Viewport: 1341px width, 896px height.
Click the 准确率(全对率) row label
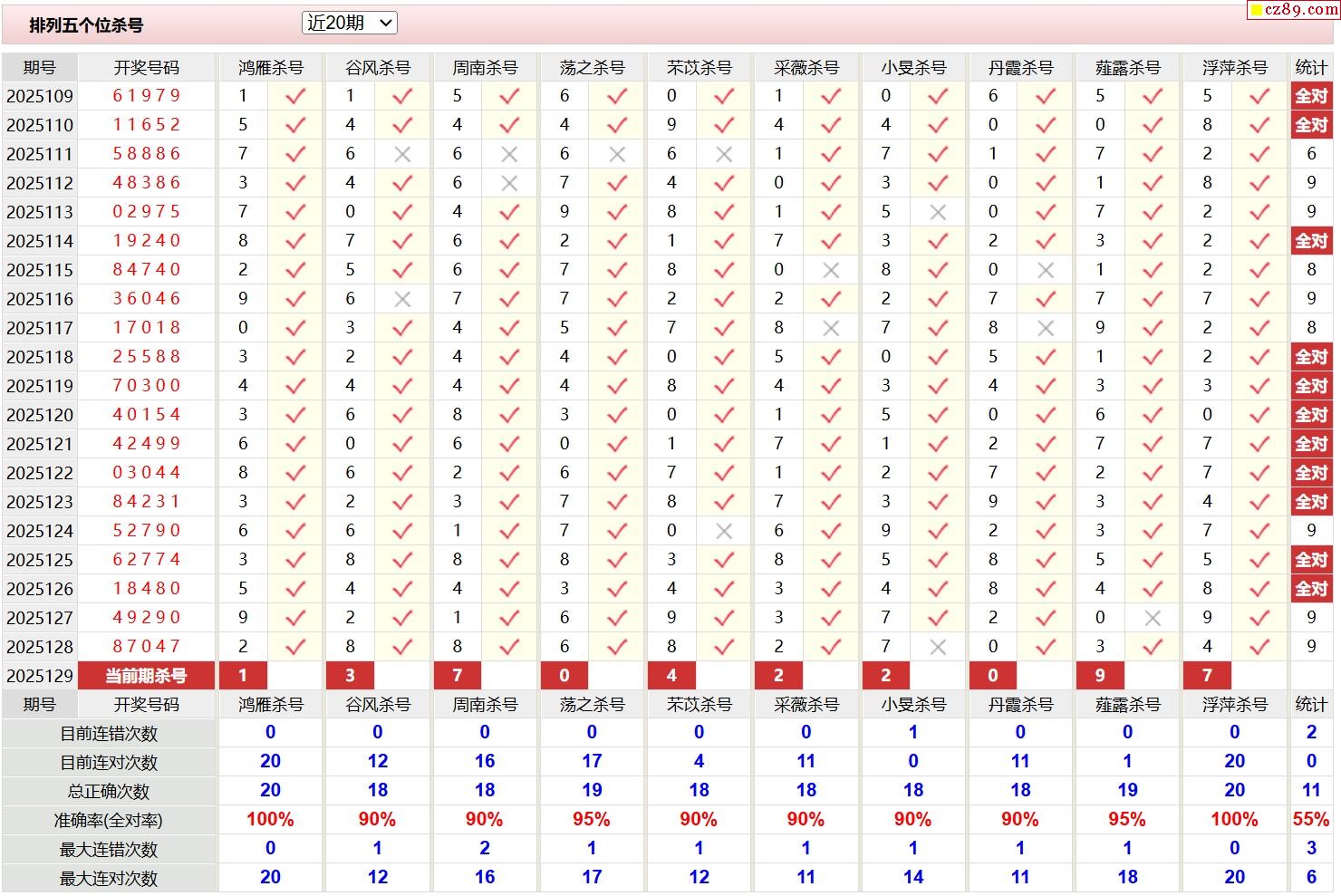(109, 821)
